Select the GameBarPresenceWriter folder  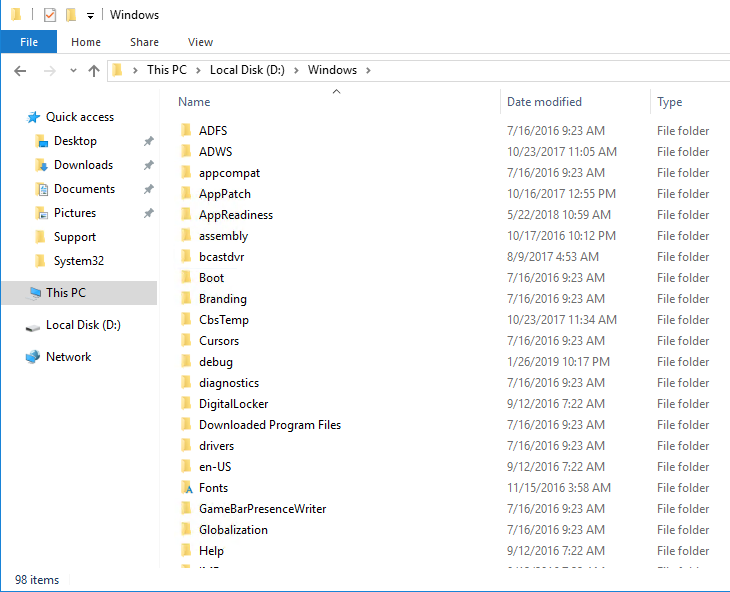point(263,509)
